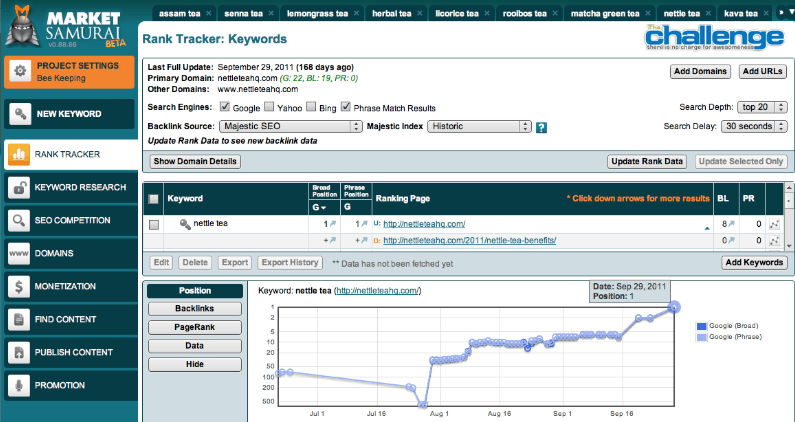
Task: Click the Majestic Index help question icon
Action: click(541, 128)
